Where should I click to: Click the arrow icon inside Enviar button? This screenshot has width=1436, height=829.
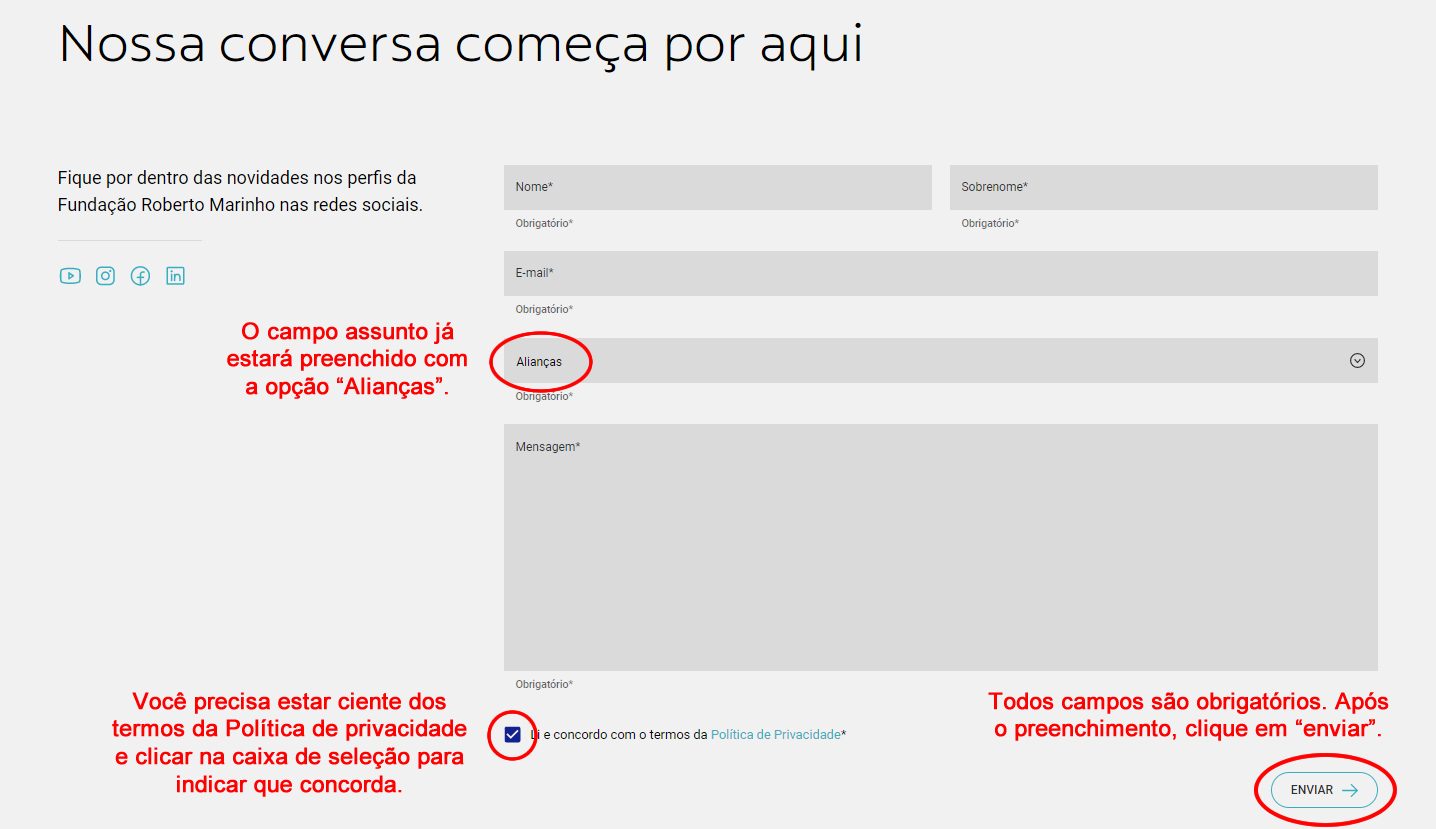[x=1350, y=790]
